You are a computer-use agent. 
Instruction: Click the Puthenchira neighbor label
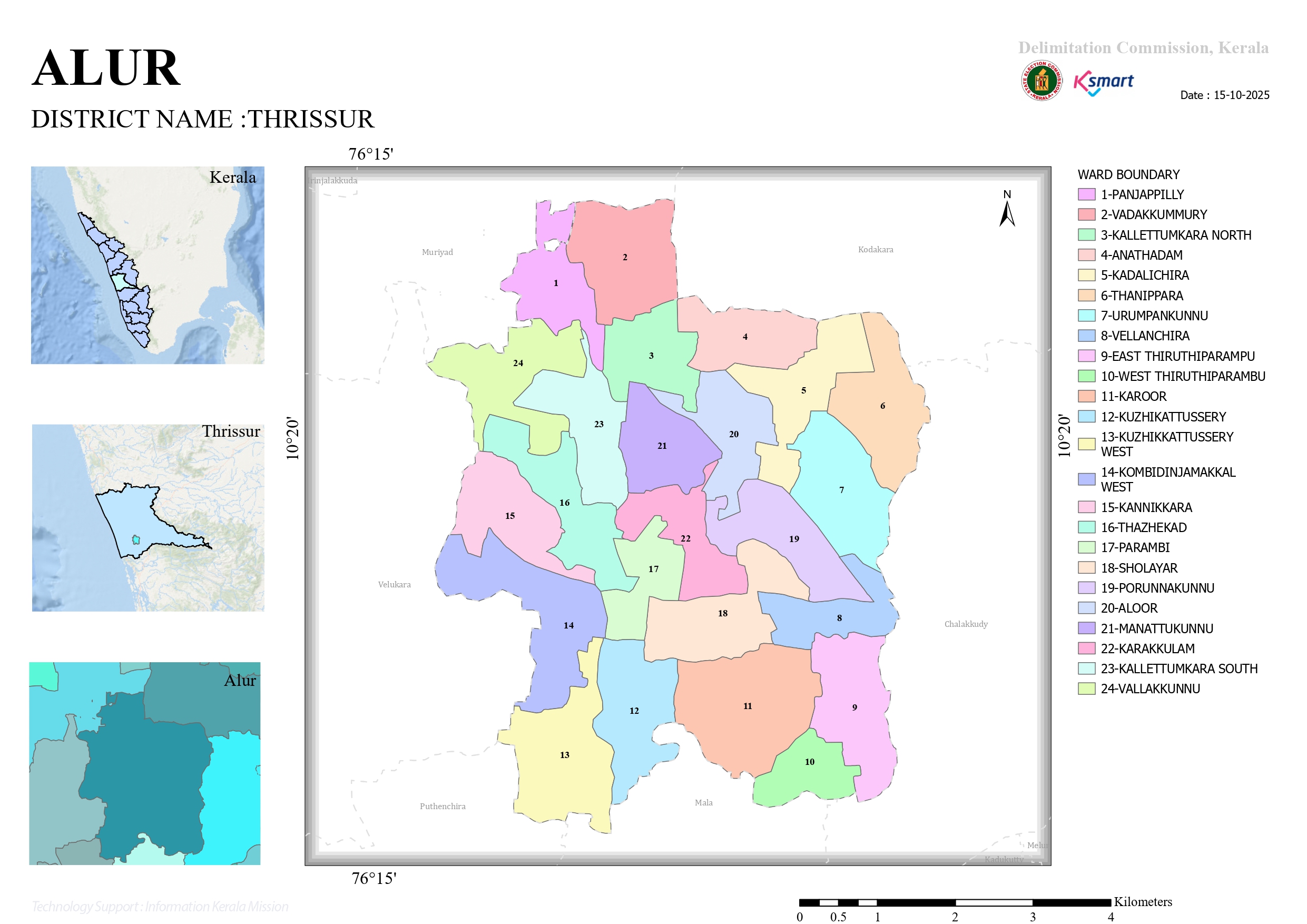pos(443,806)
